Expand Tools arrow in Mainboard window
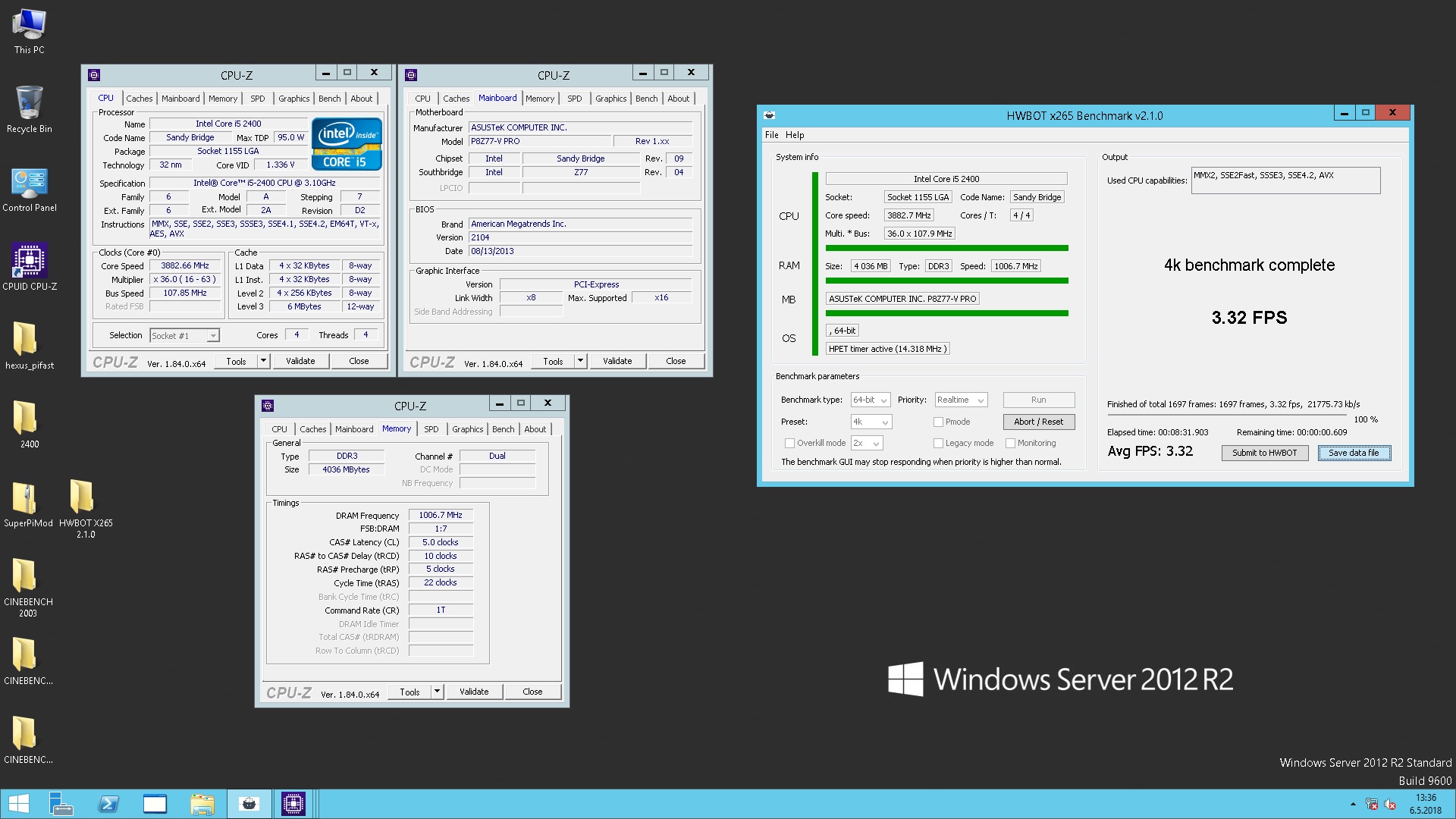This screenshot has width=1456, height=819. [580, 361]
